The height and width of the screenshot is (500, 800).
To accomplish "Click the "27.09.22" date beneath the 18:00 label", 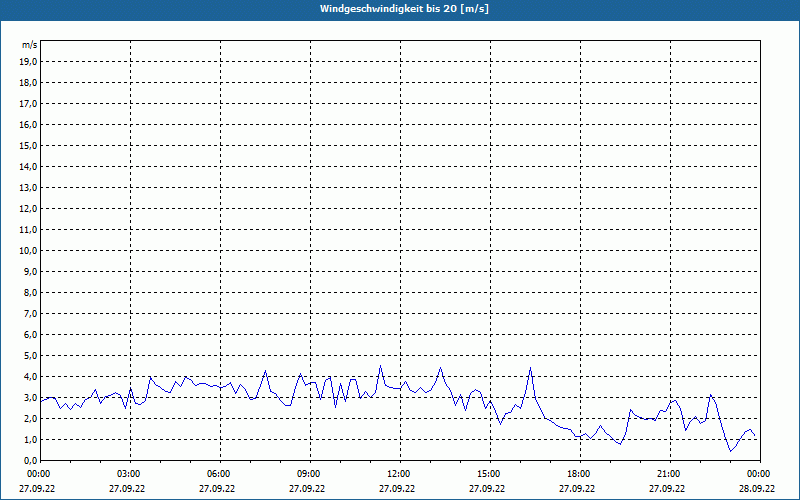I will 577,488.
